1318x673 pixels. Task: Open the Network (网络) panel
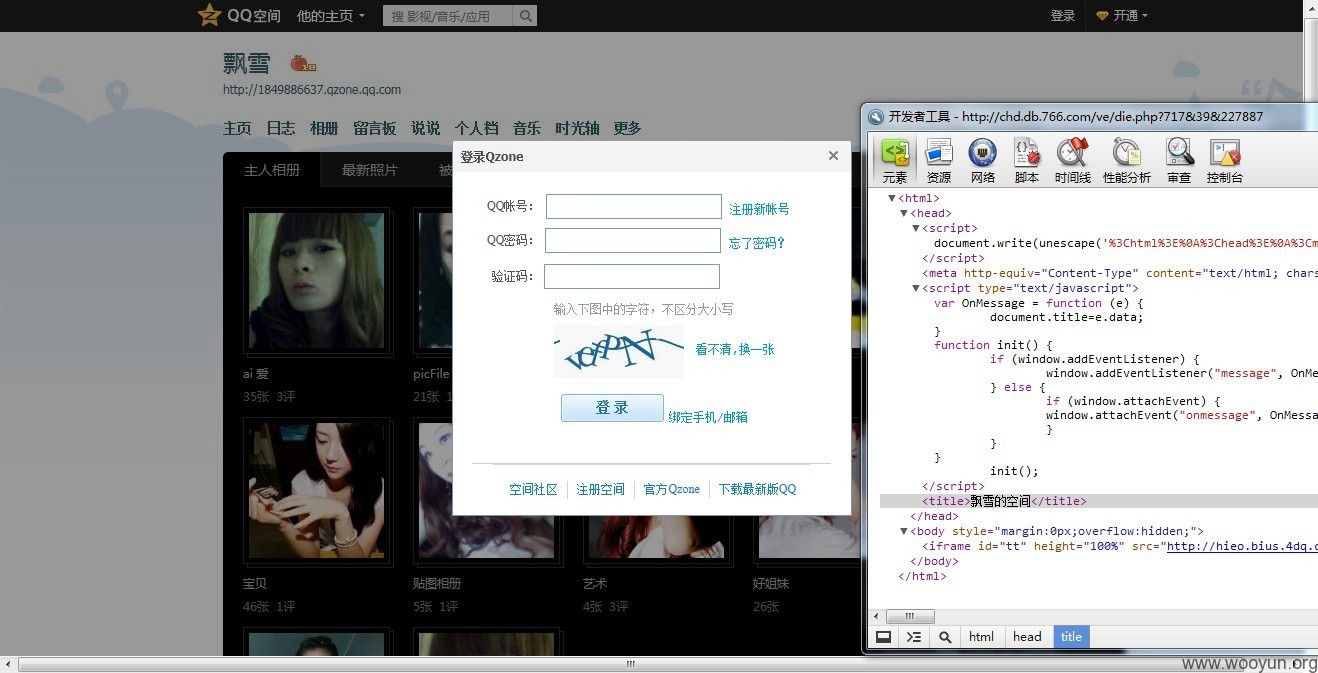pyautogui.click(x=983, y=160)
